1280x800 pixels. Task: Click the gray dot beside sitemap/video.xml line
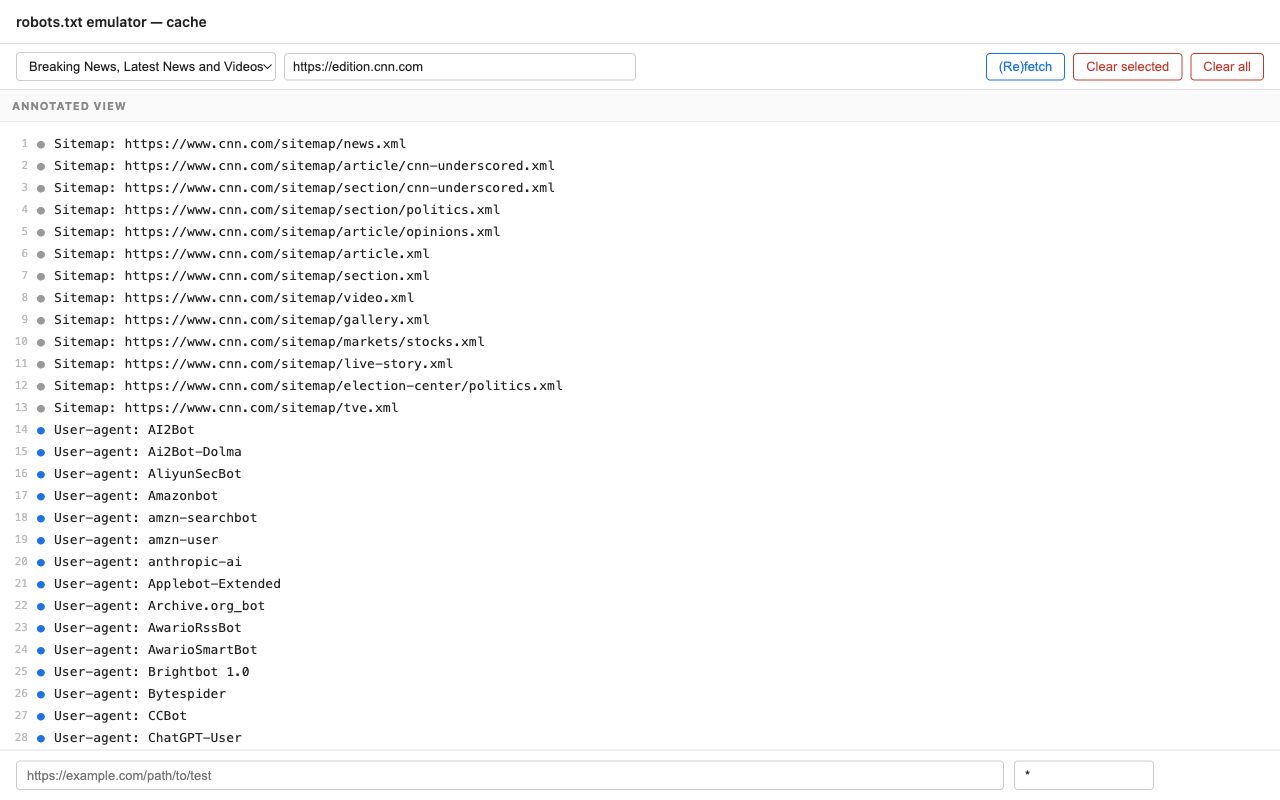(41, 298)
